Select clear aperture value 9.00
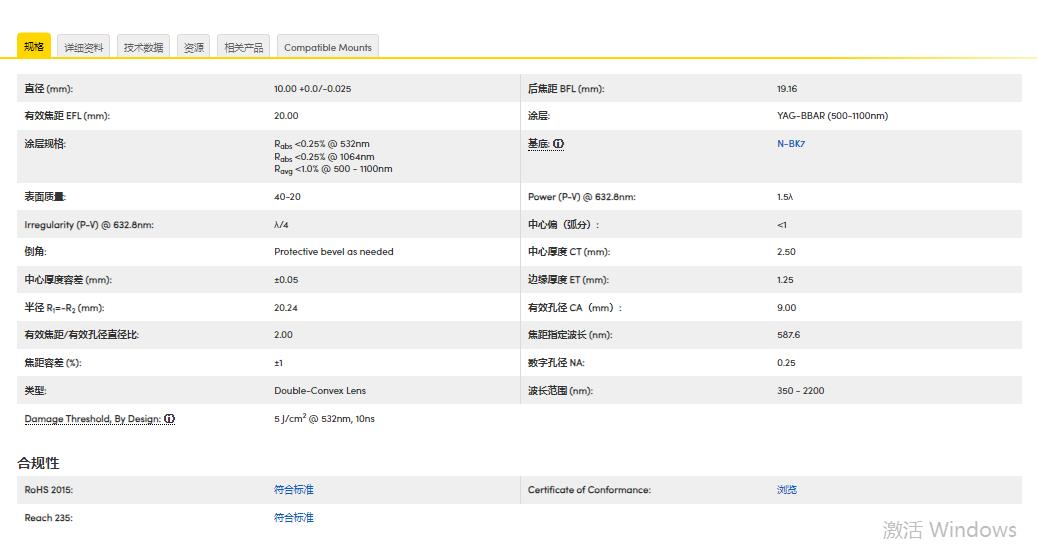The height and width of the screenshot is (546, 1037). point(786,307)
